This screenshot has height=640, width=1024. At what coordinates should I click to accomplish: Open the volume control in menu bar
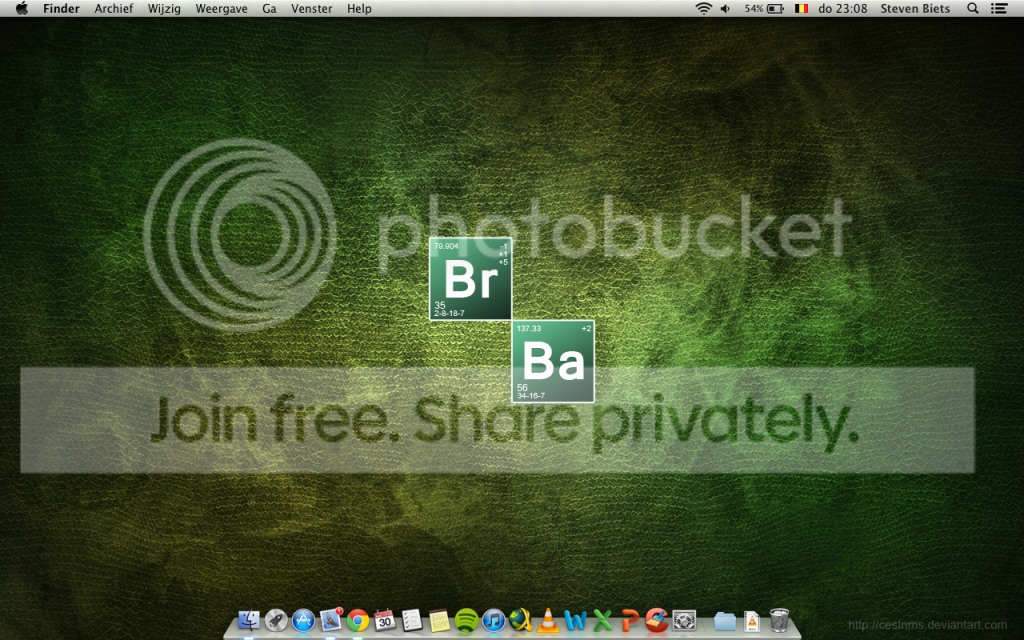726,8
